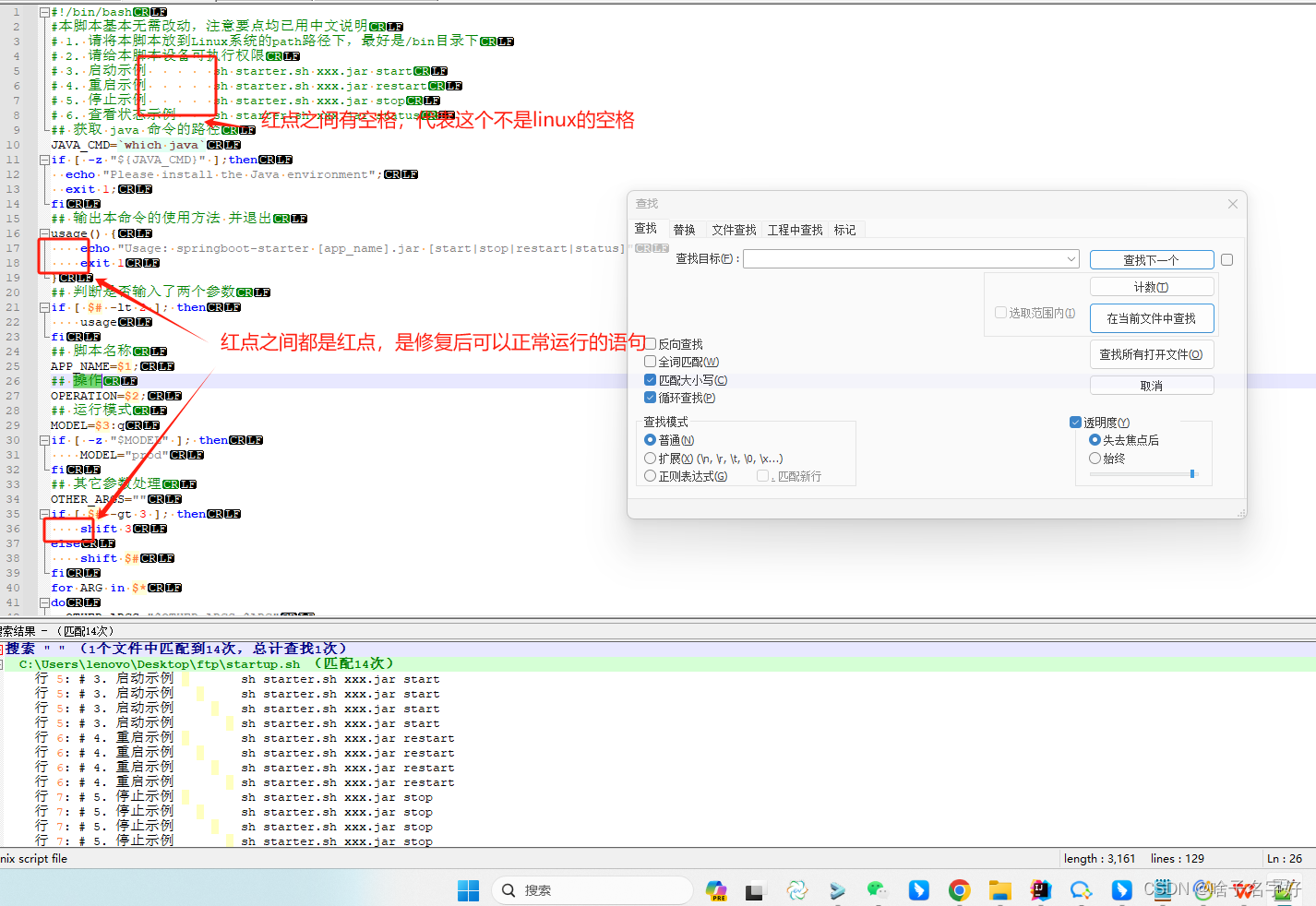The height and width of the screenshot is (906, 1316).
Task: Choose 失去焦点后 transparency option
Action: click(1095, 440)
